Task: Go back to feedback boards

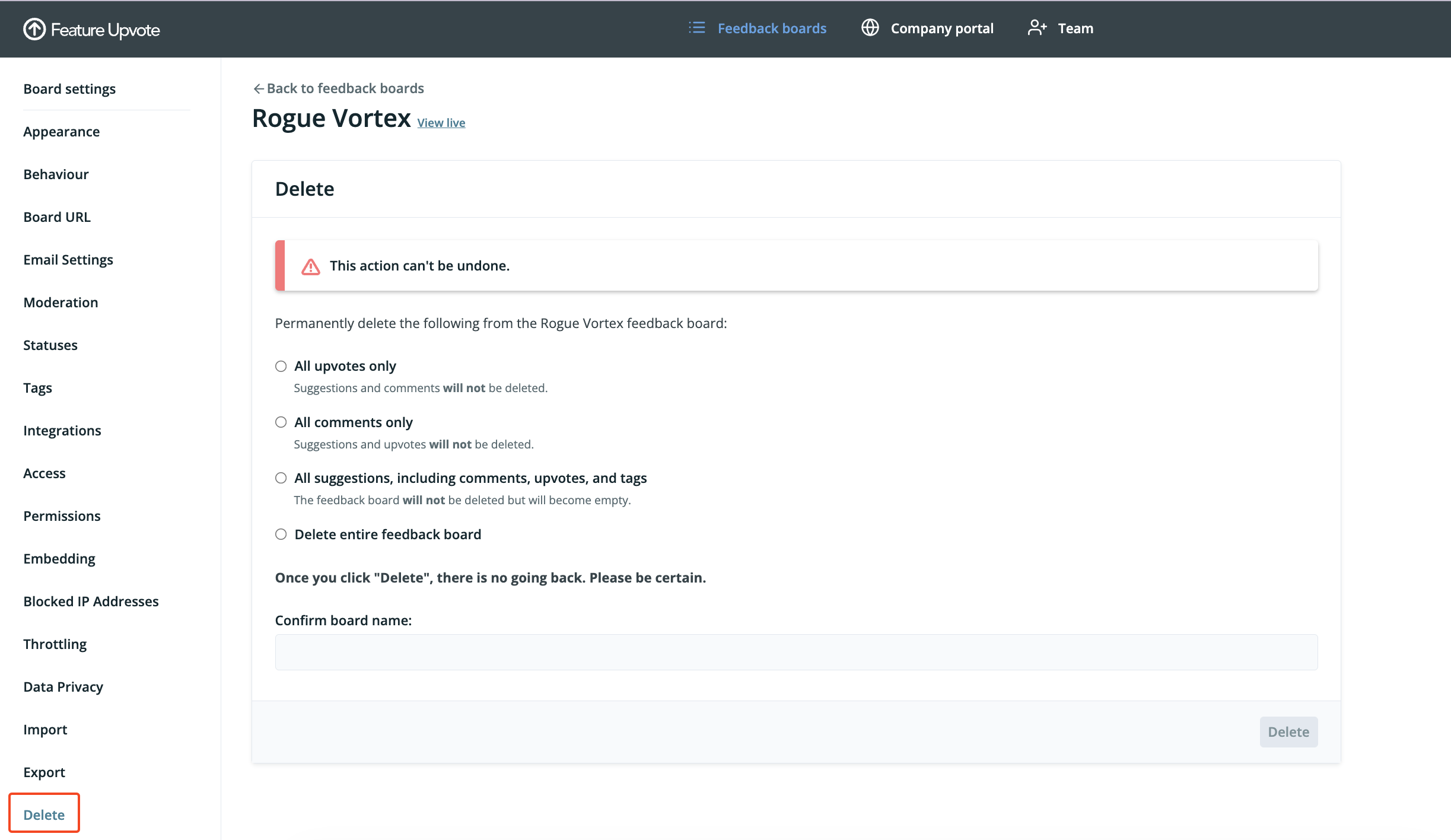Action: click(x=345, y=88)
